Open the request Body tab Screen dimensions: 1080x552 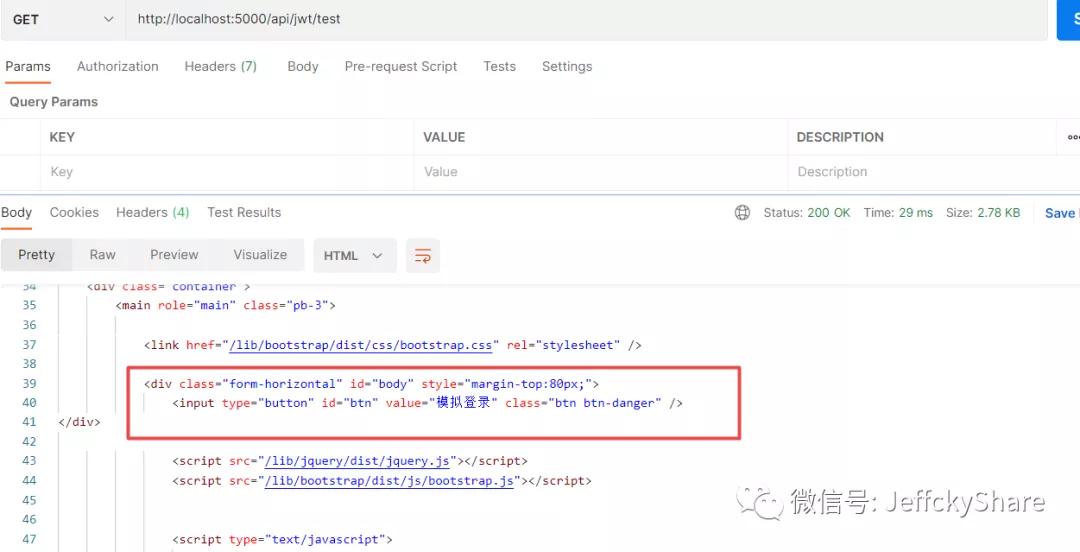tap(303, 66)
